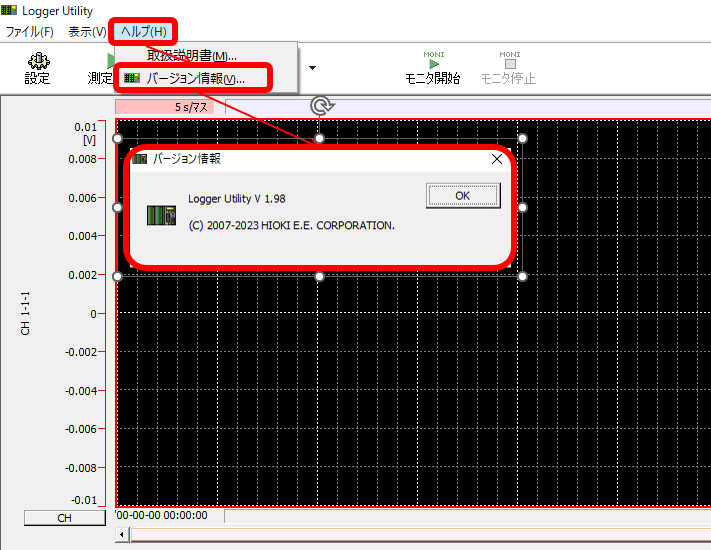
Task: Choose バージョン情報(V)... menu entry
Action: point(195,78)
